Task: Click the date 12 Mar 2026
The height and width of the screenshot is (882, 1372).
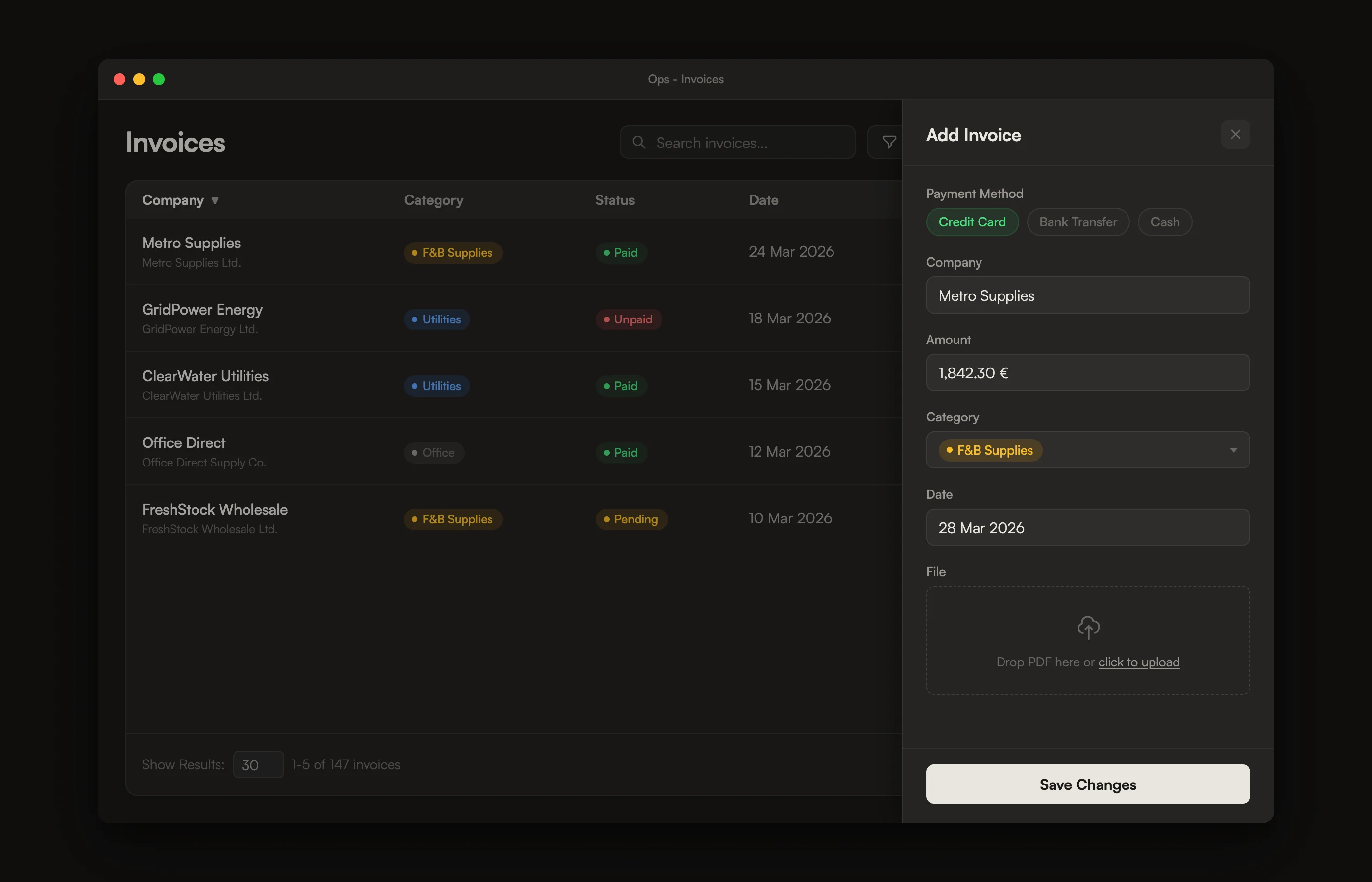Action: [x=789, y=452]
